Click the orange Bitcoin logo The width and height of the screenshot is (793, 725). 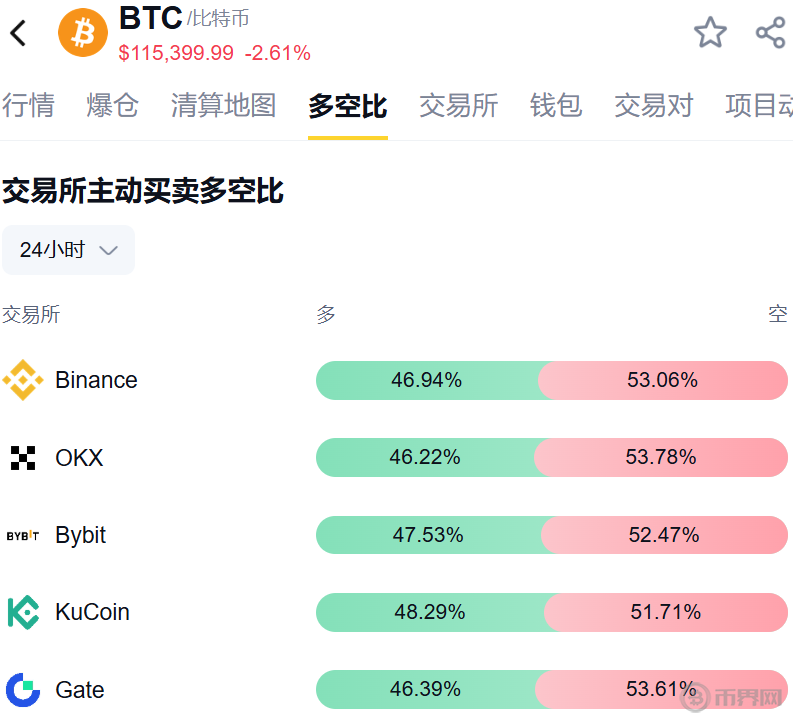tap(83, 33)
